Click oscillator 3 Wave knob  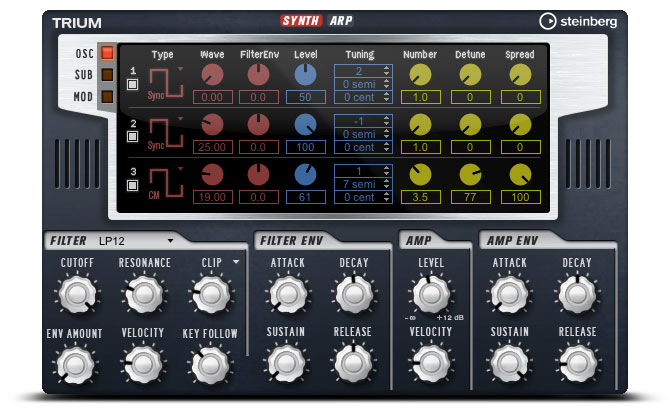click(212, 175)
